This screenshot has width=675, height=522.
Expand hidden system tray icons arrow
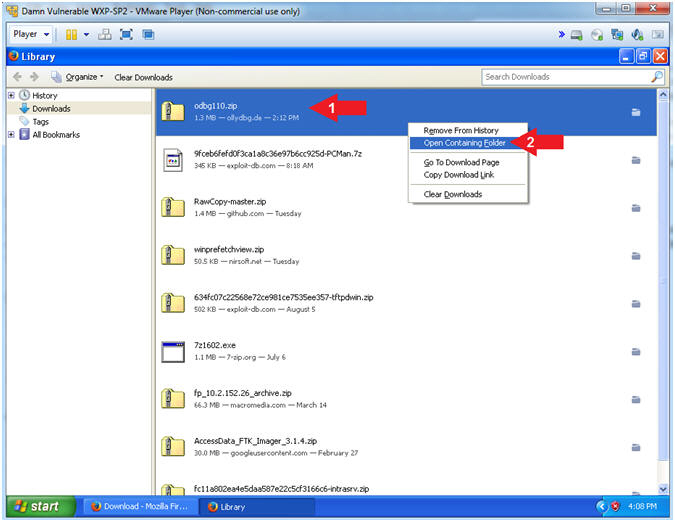click(602, 507)
